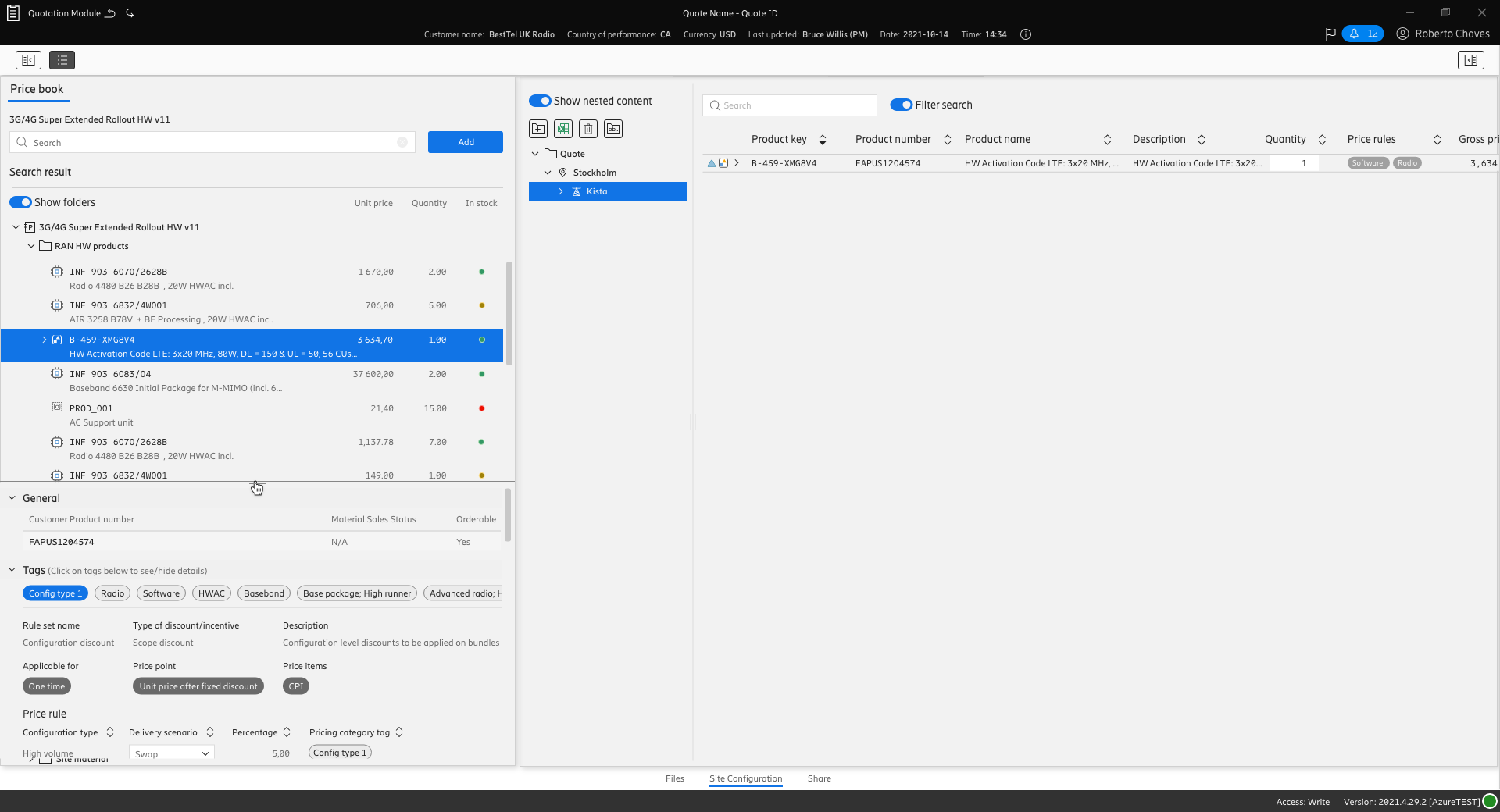The image size is (1500, 812).
Task: Expand the Kista site node
Action: pyautogui.click(x=560, y=191)
